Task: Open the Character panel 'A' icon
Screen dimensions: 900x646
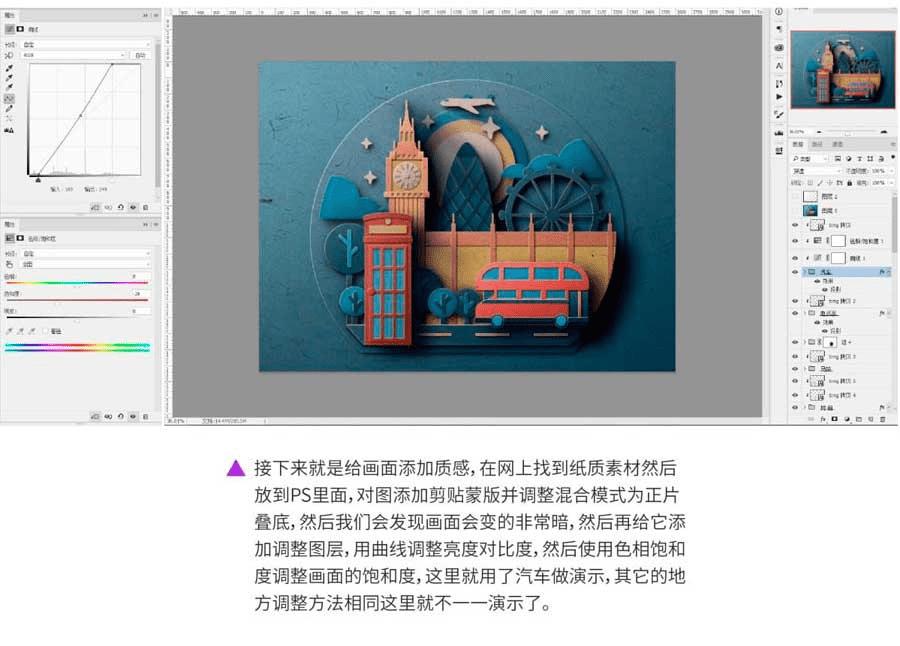Action: coord(779,66)
